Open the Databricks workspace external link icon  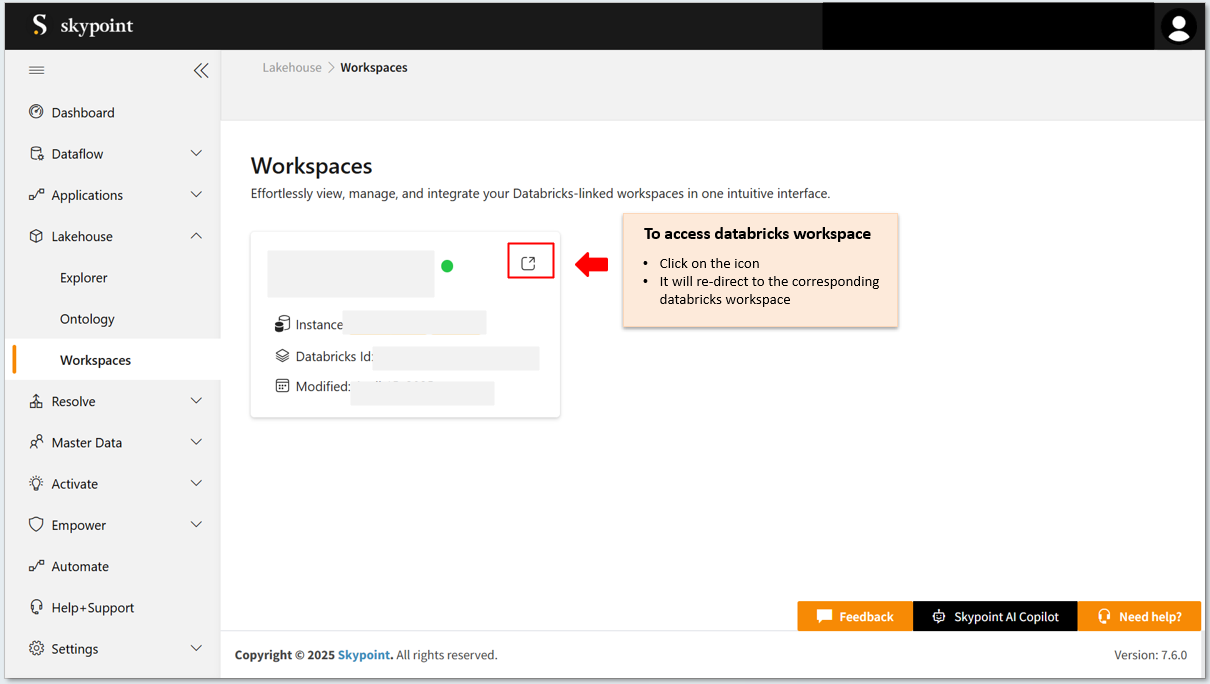click(x=529, y=263)
